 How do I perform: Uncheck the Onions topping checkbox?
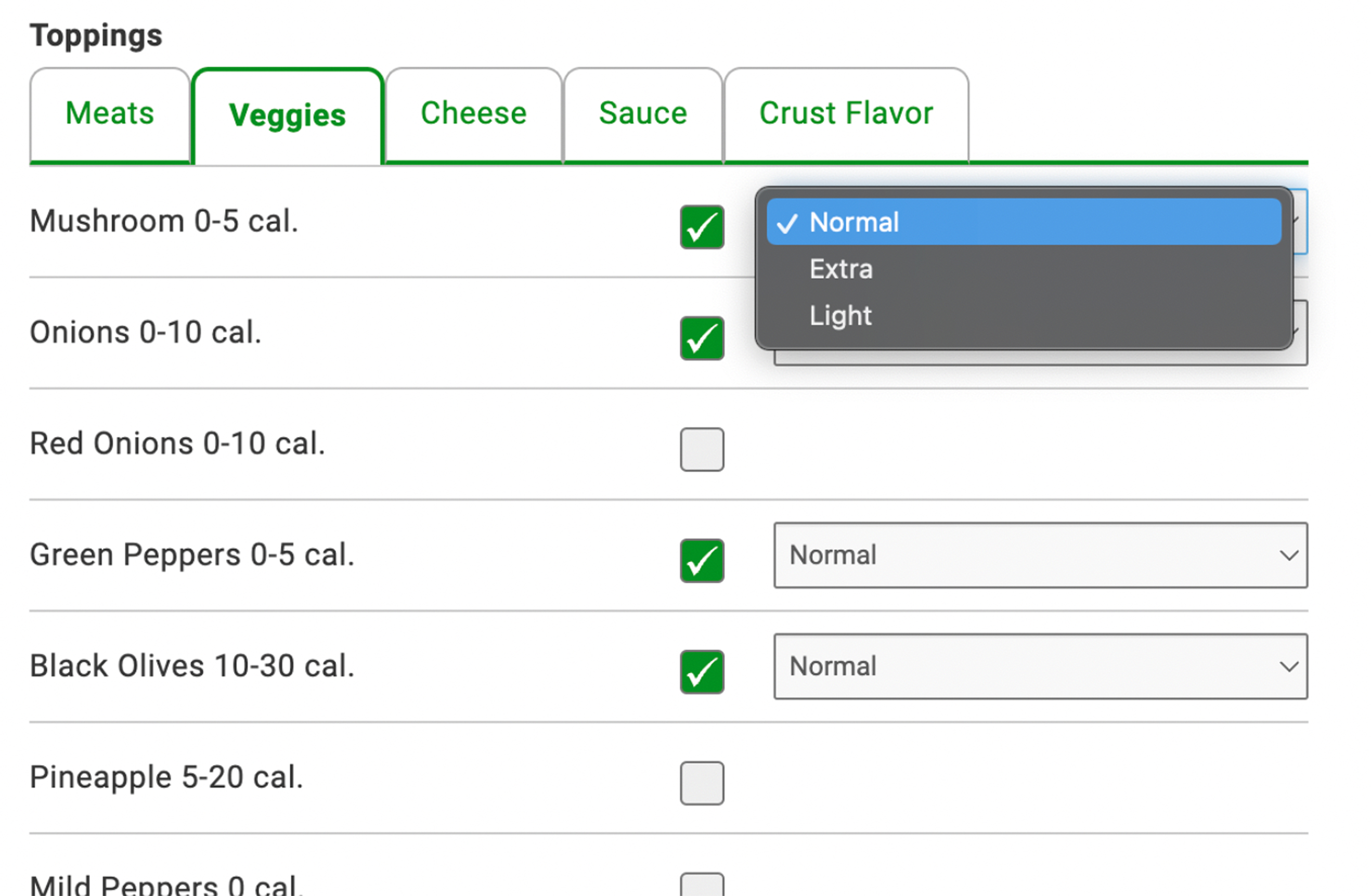(x=701, y=338)
